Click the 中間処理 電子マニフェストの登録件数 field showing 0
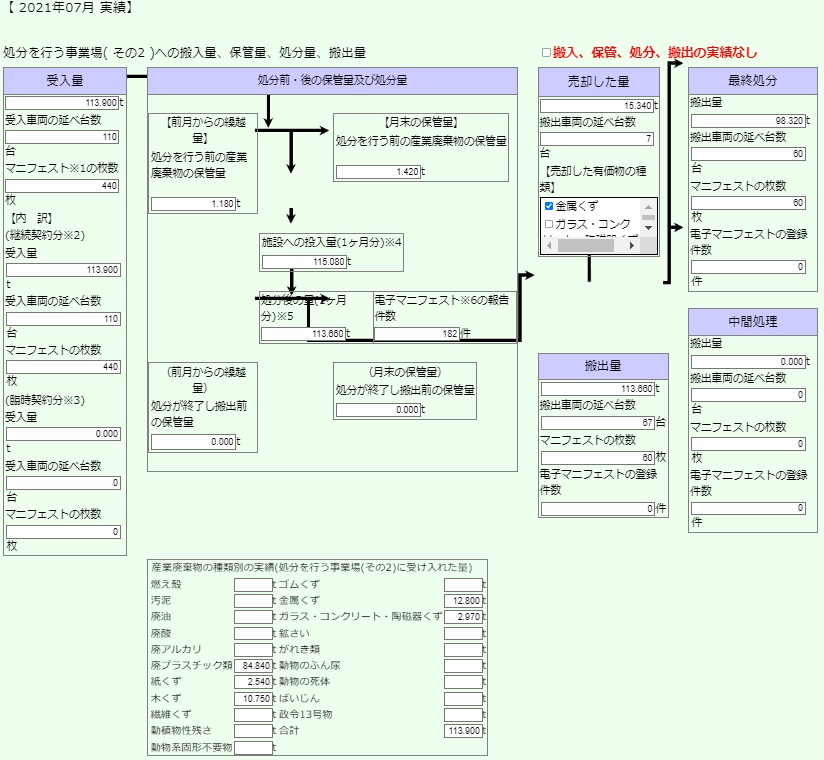This screenshot has width=824, height=760. click(748, 508)
